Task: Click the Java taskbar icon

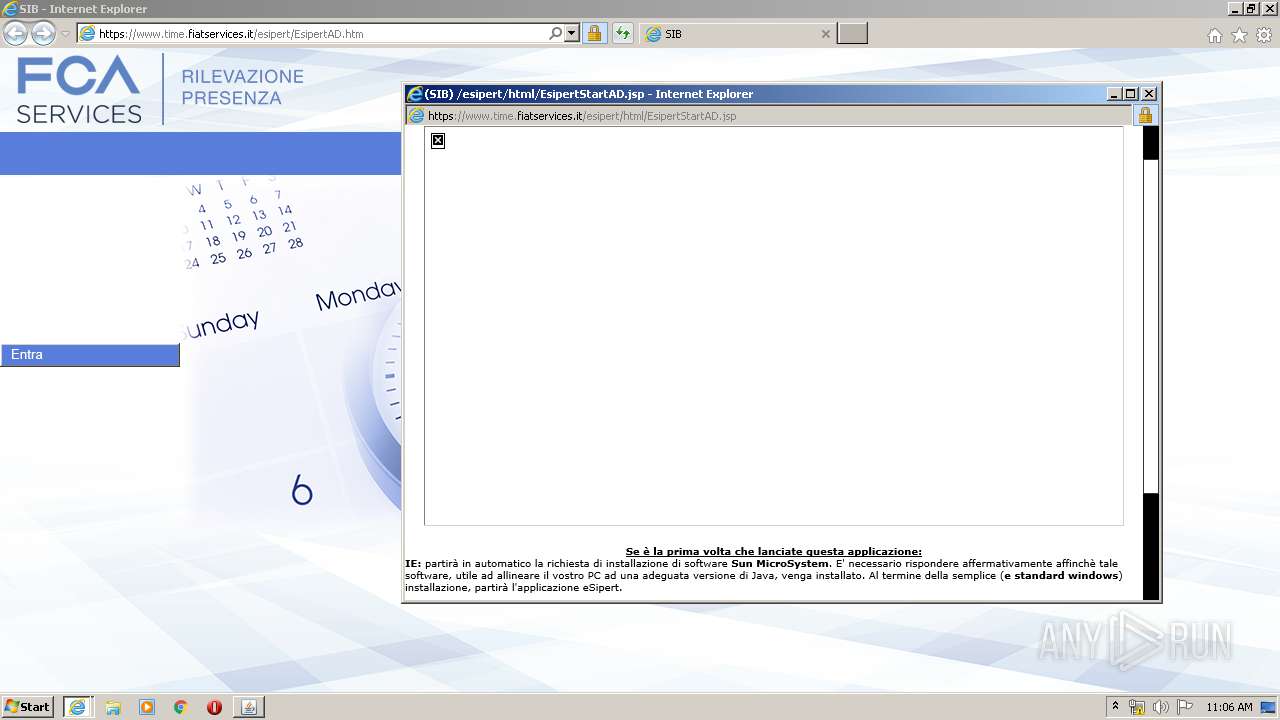Action: coord(249,707)
